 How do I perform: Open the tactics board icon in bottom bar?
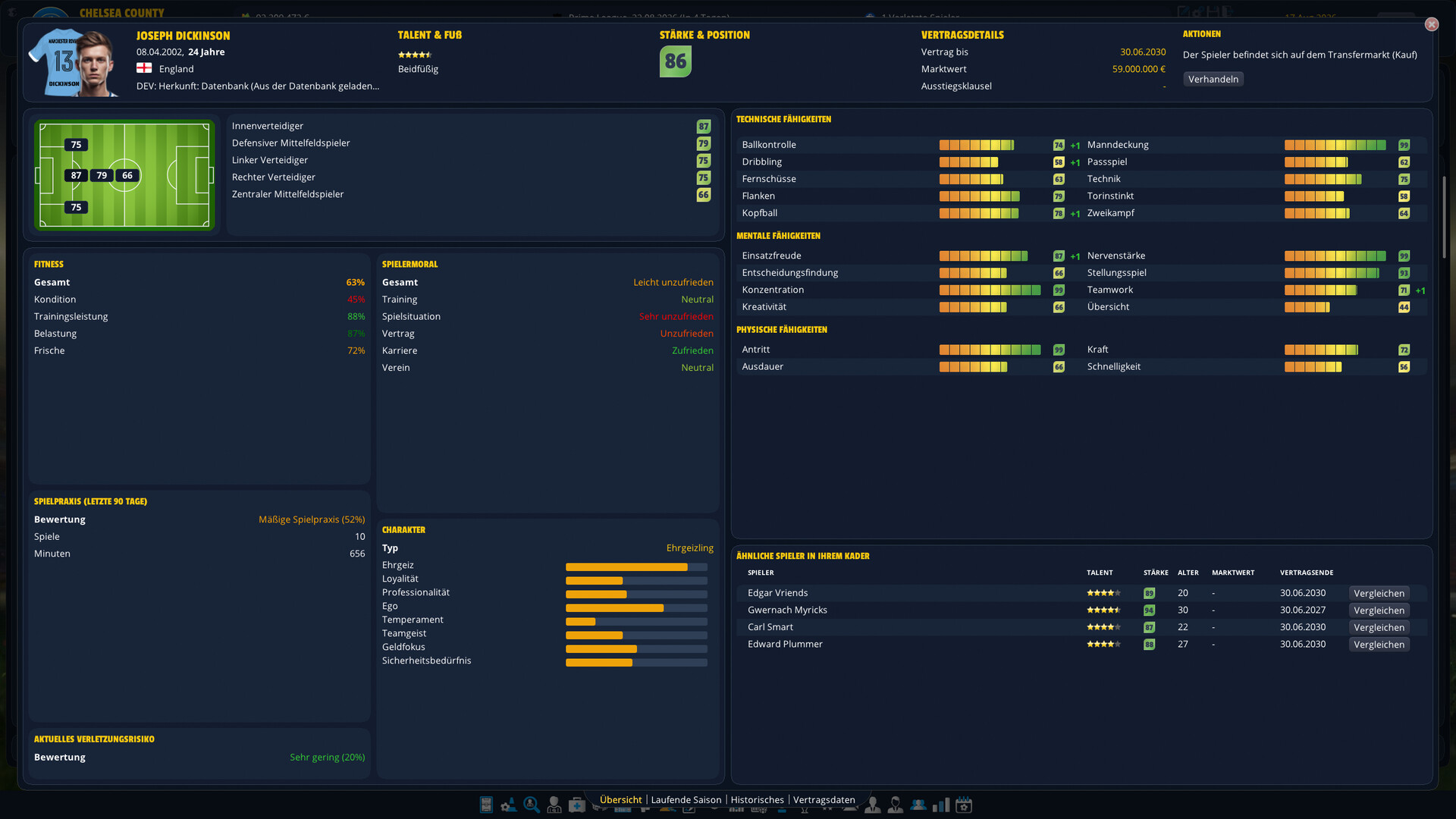click(x=486, y=805)
